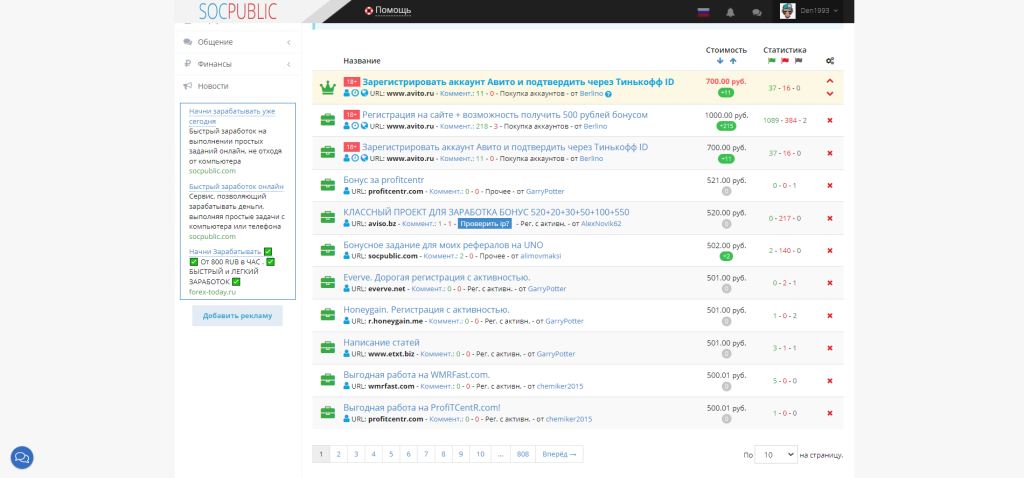Click the green flag statistics icon
This screenshot has height=478, width=1024.
coord(771,61)
